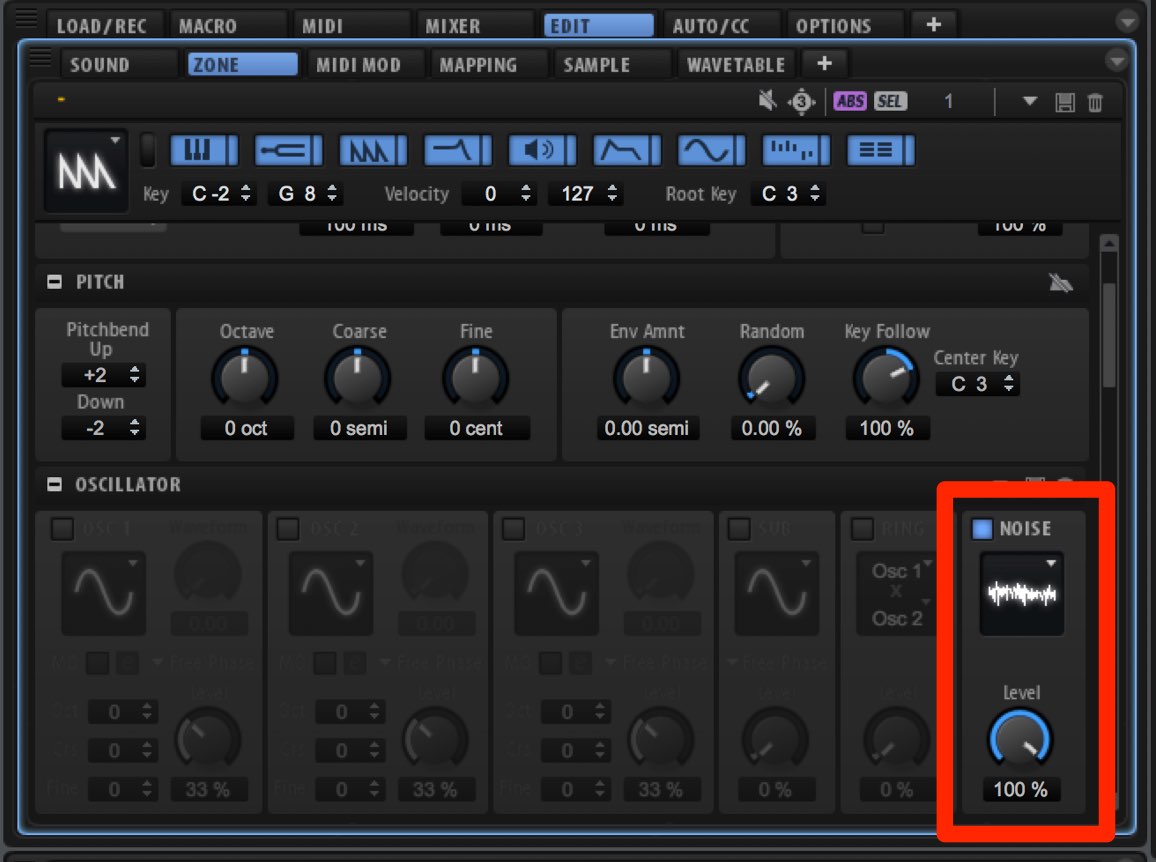Open the preset dropdown arrow next to save icon

[1030, 101]
